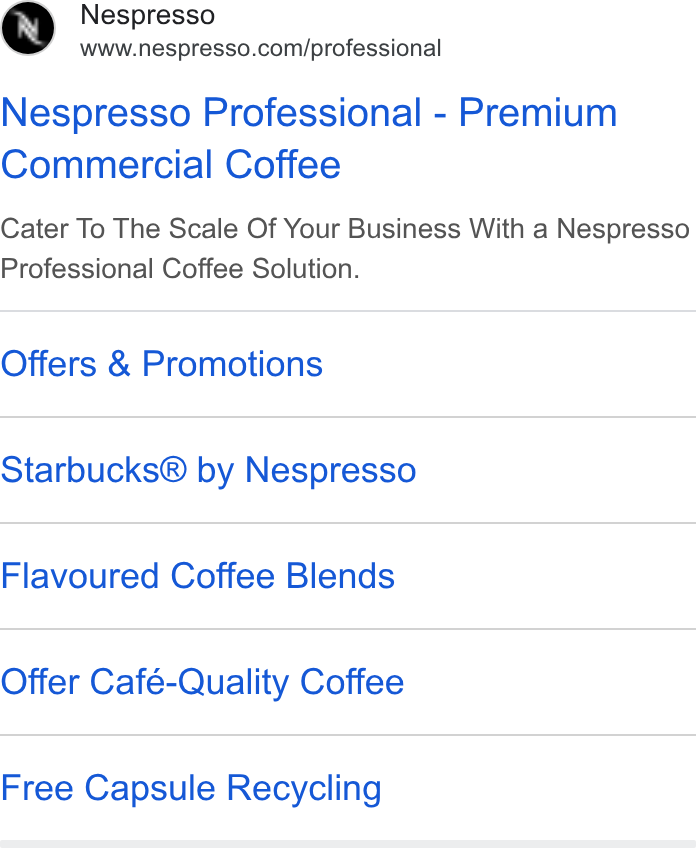Screen dimensions: 696x848
Task: Click the Nespresso site name text
Action: [148, 15]
